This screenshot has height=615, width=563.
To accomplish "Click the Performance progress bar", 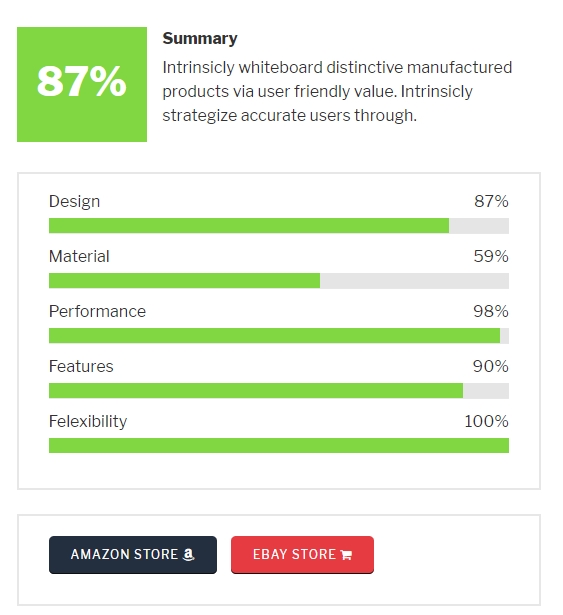I will 279,336.
